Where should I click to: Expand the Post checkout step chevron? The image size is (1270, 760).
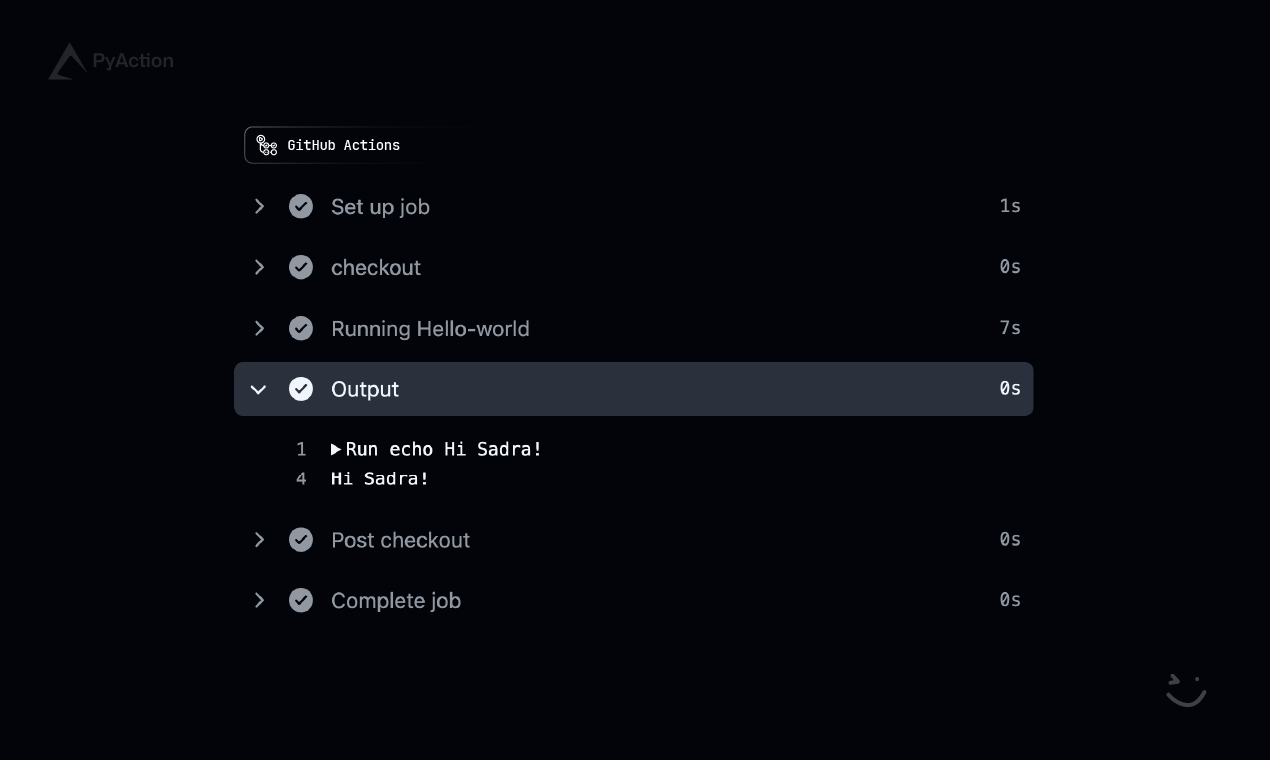[x=260, y=540]
